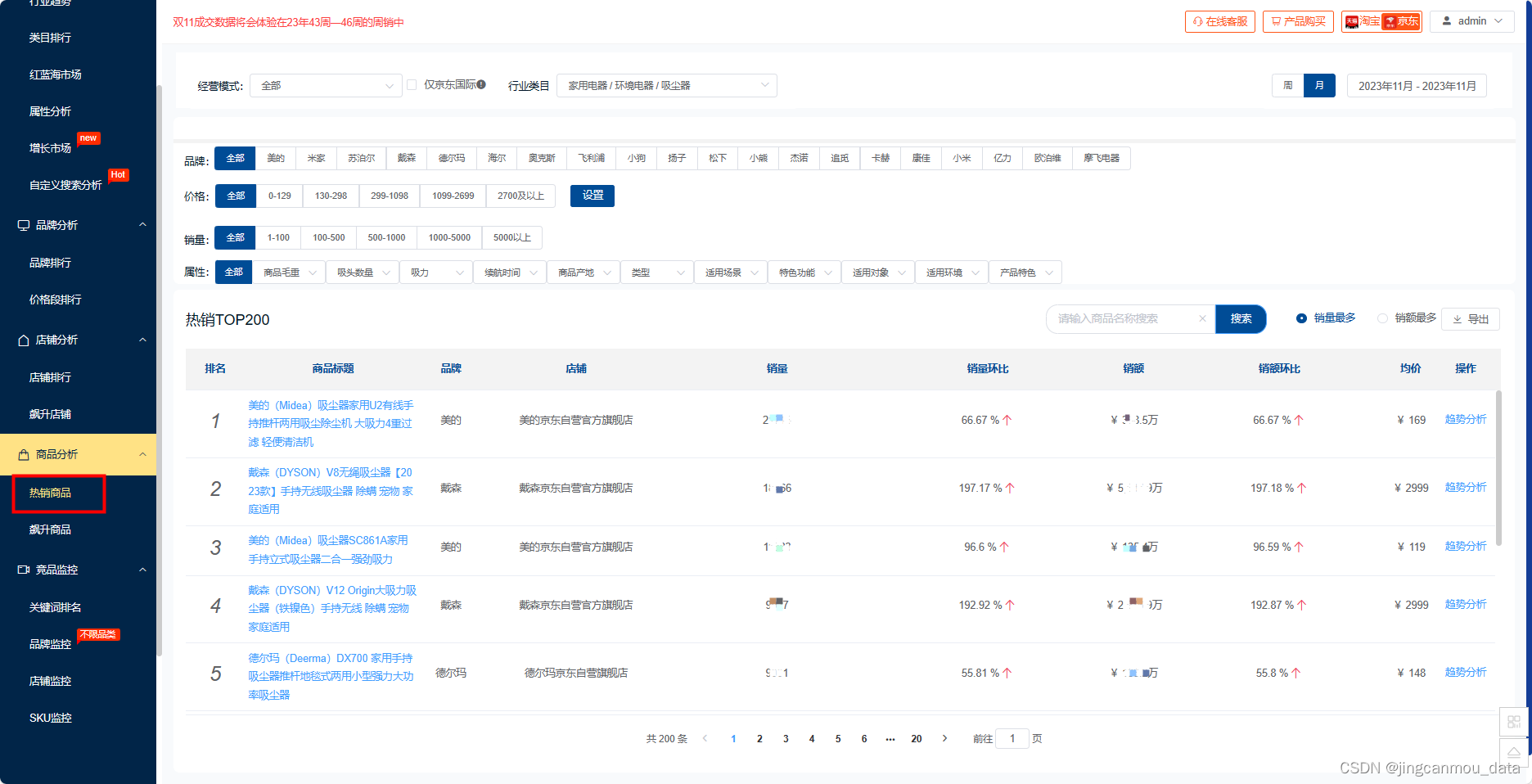
Task: Click the admin user avatar icon
Action: click(x=1447, y=21)
